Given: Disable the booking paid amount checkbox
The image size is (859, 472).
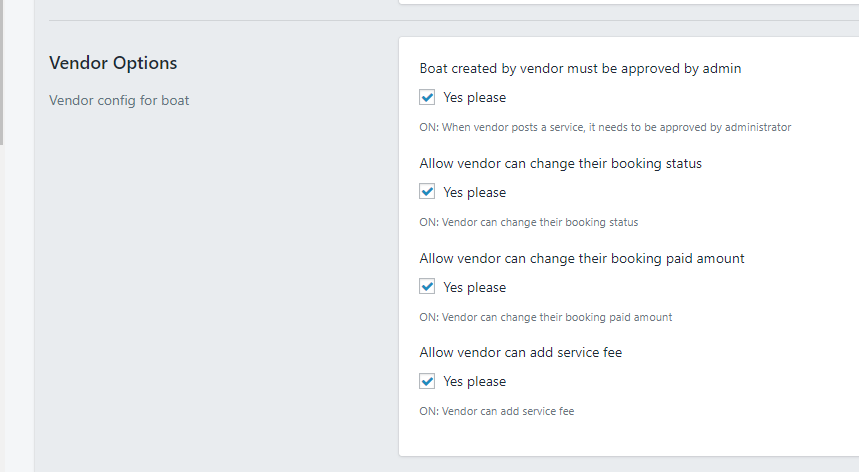Looking at the screenshot, I should pyautogui.click(x=427, y=287).
